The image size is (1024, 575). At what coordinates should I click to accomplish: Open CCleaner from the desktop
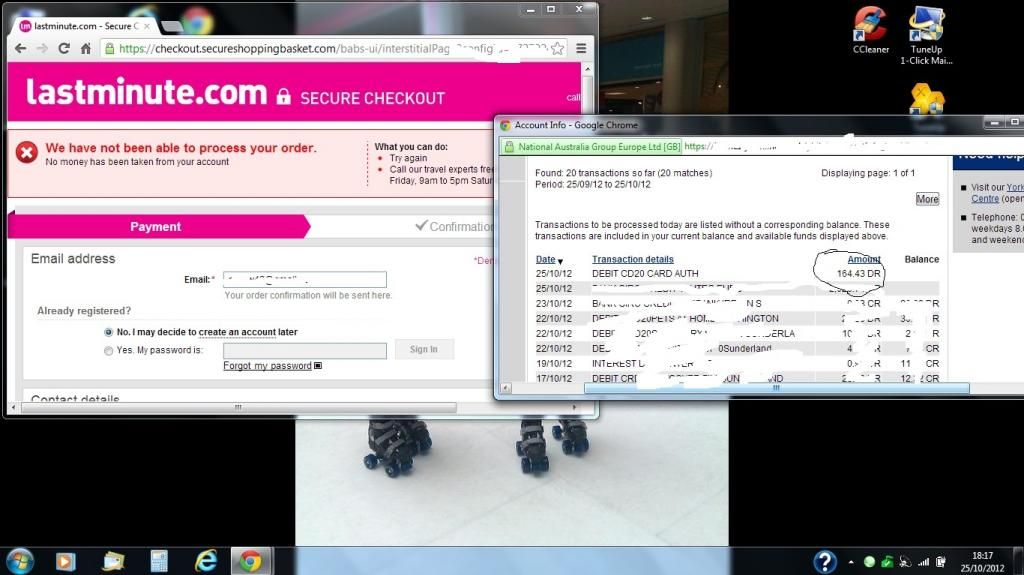tap(870, 30)
